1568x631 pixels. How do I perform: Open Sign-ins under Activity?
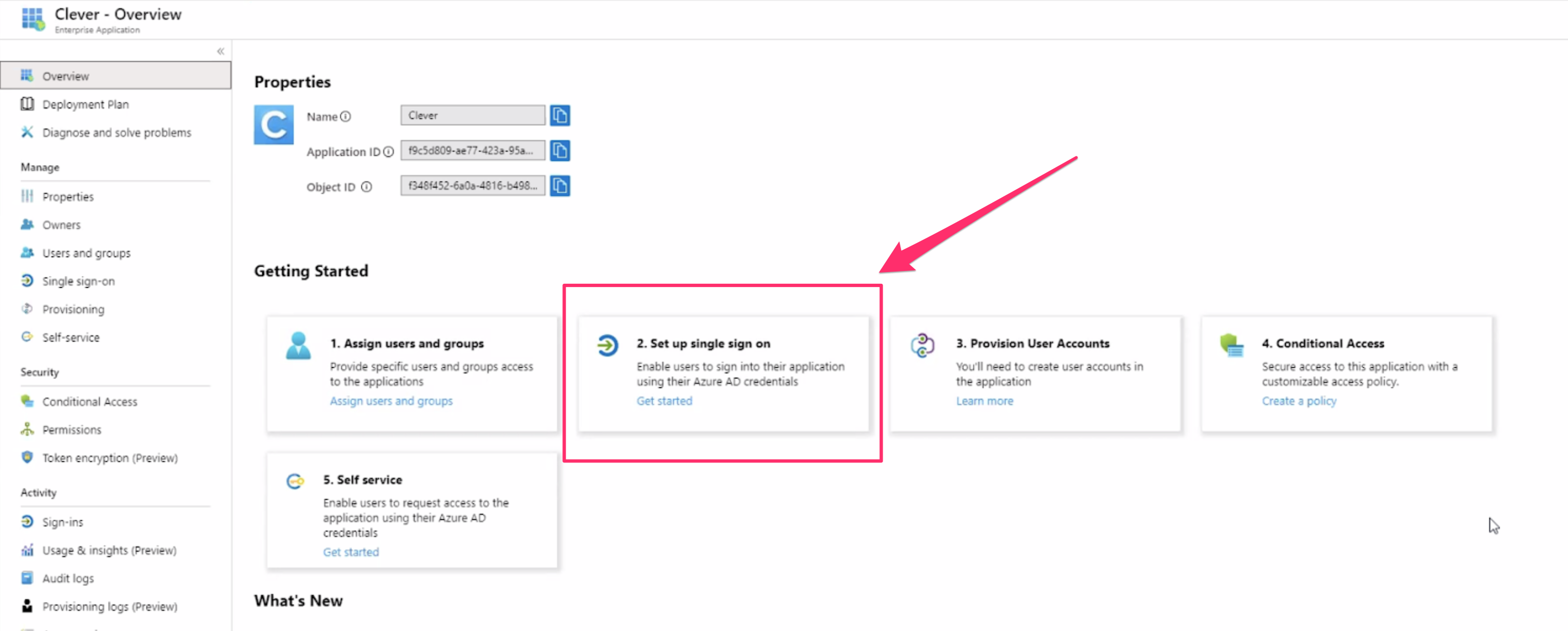[x=63, y=521]
